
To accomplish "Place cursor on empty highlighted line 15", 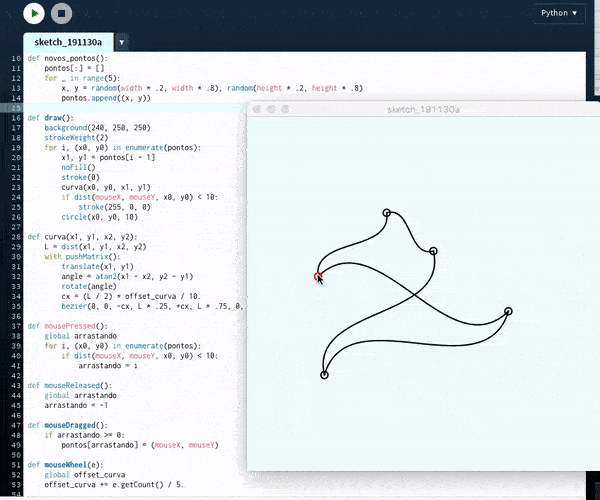I will coord(130,108).
